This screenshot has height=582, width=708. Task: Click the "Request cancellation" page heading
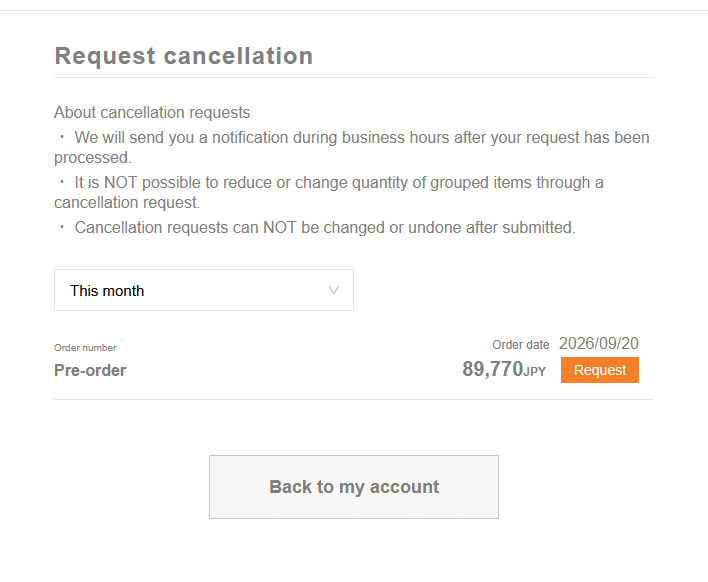tap(184, 56)
